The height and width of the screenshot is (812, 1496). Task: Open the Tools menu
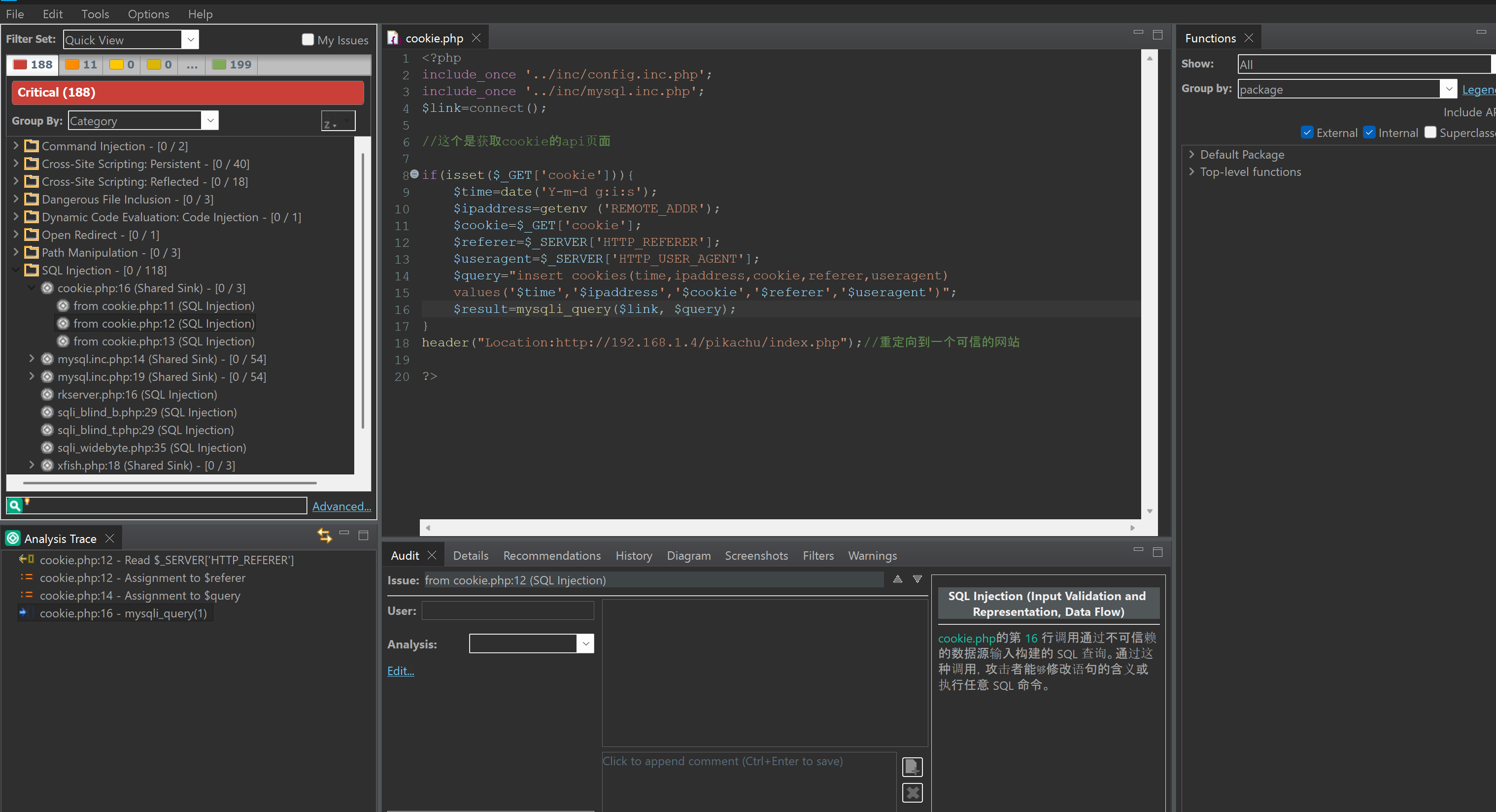pyautogui.click(x=95, y=14)
